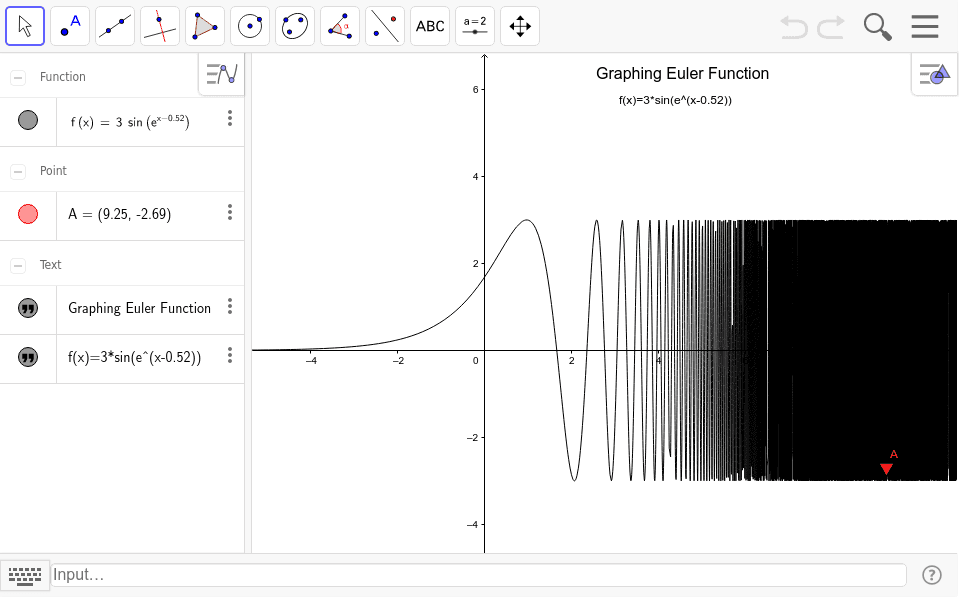The height and width of the screenshot is (598, 959).
Task: Toggle the Algebra view style bar
Action: point(221,74)
